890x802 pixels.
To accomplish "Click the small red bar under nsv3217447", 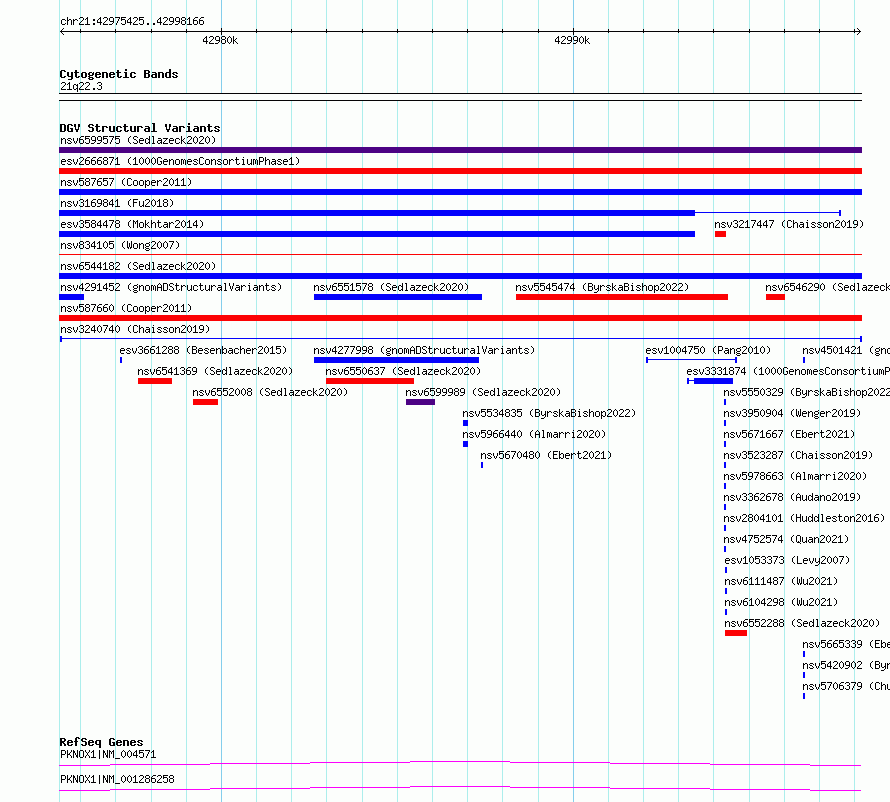I will pyautogui.click(x=720, y=234).
